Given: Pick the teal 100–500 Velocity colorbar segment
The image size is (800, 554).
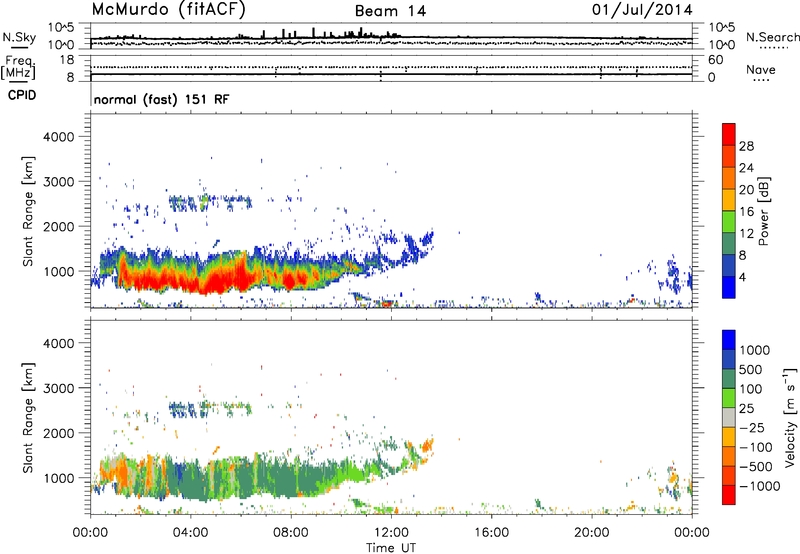Looking at the screenshot, I should (729, 379).
